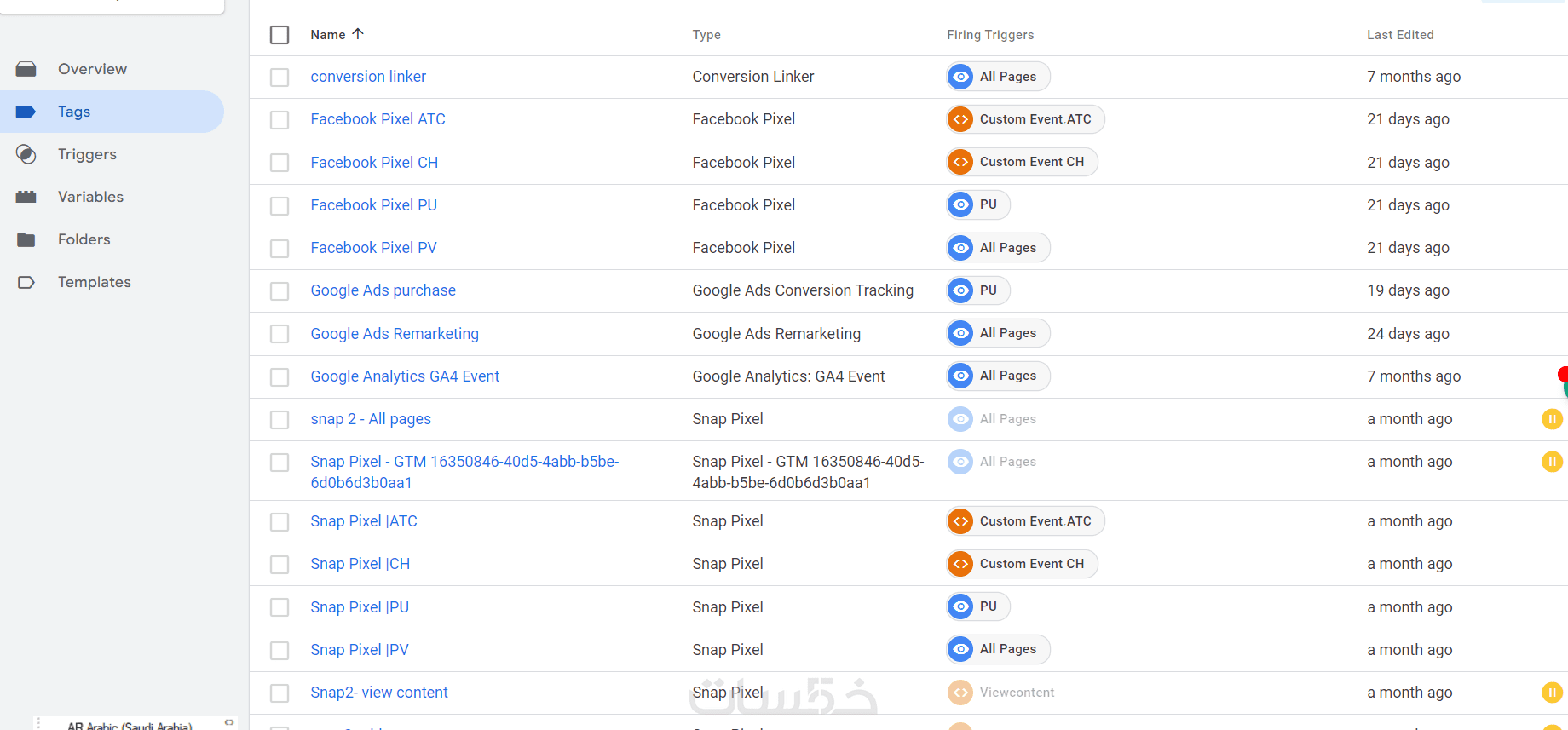1568x730 pixels.
Task: Click the Firing Triggers column header
Action: pos(990,35)
